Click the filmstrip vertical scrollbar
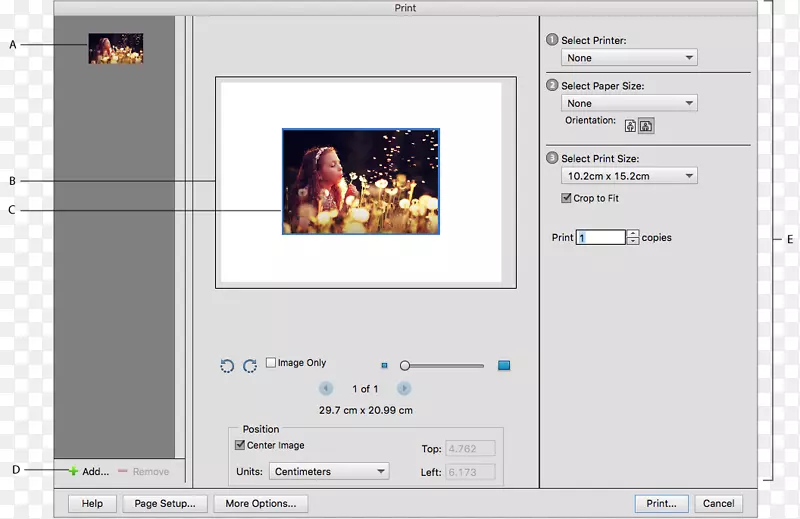The width and height of the screenshot is (800, 519). coord(180,237)
